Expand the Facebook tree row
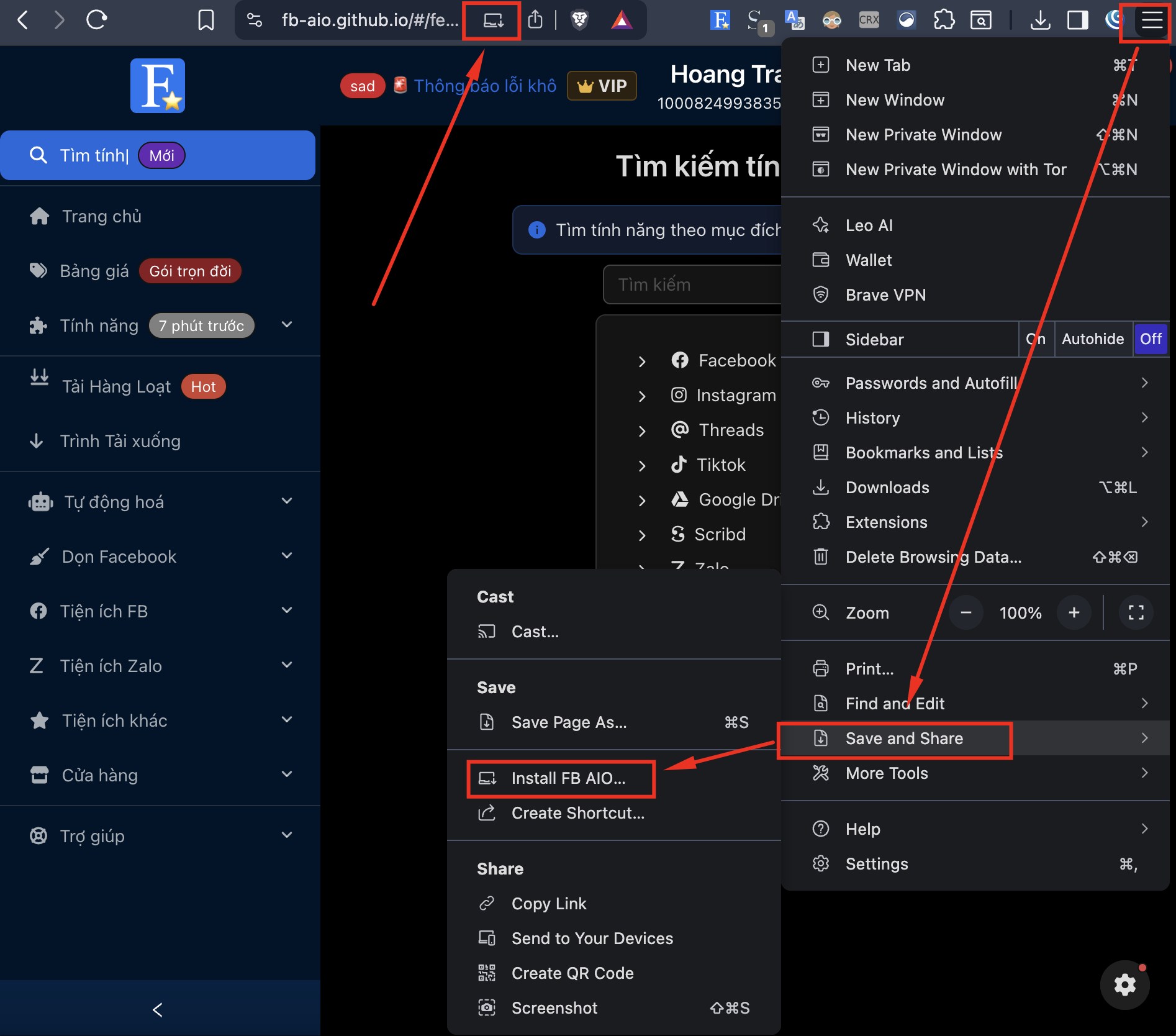This screenshot has height=1036, width=1176. [642, 361]
